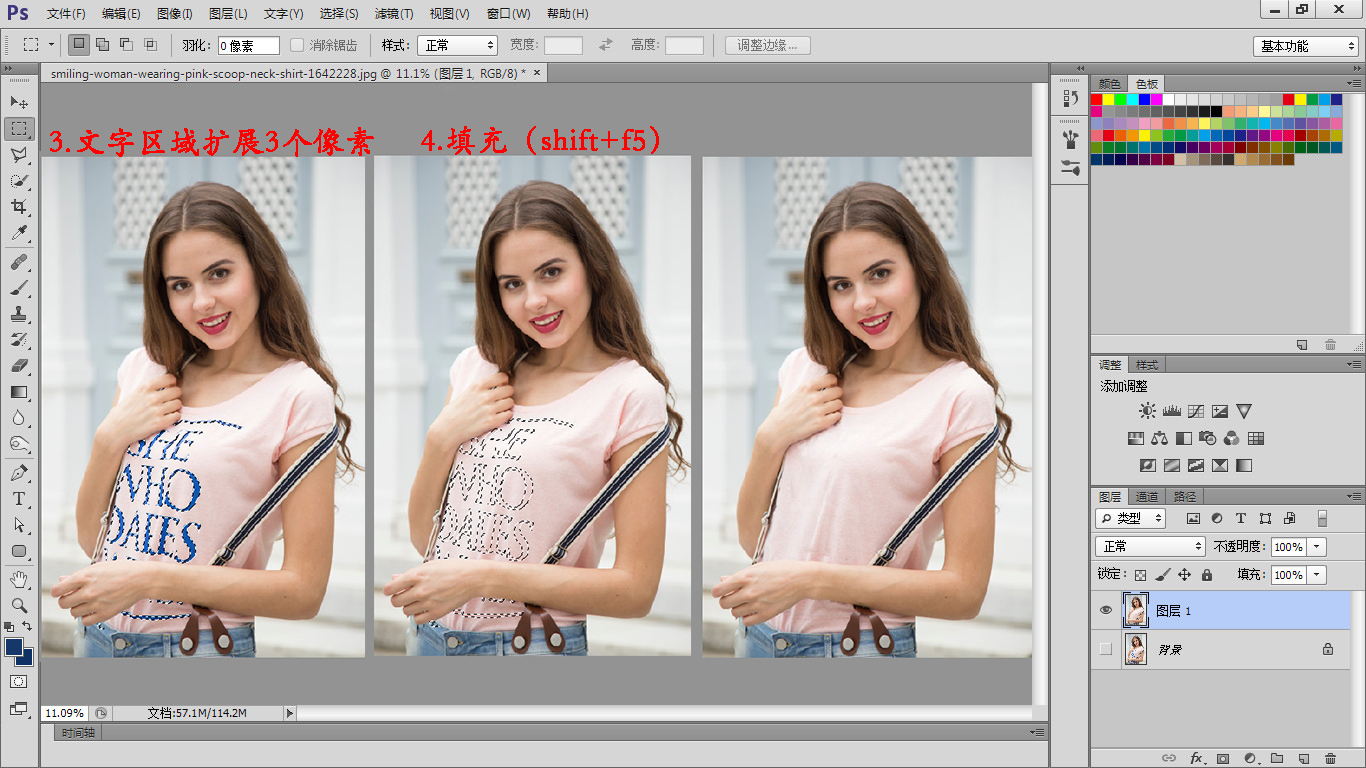Add a Color Balance adjustment
This screenshot has width=1366, height=768.
pyautogui.click(x=1159, y=438)
